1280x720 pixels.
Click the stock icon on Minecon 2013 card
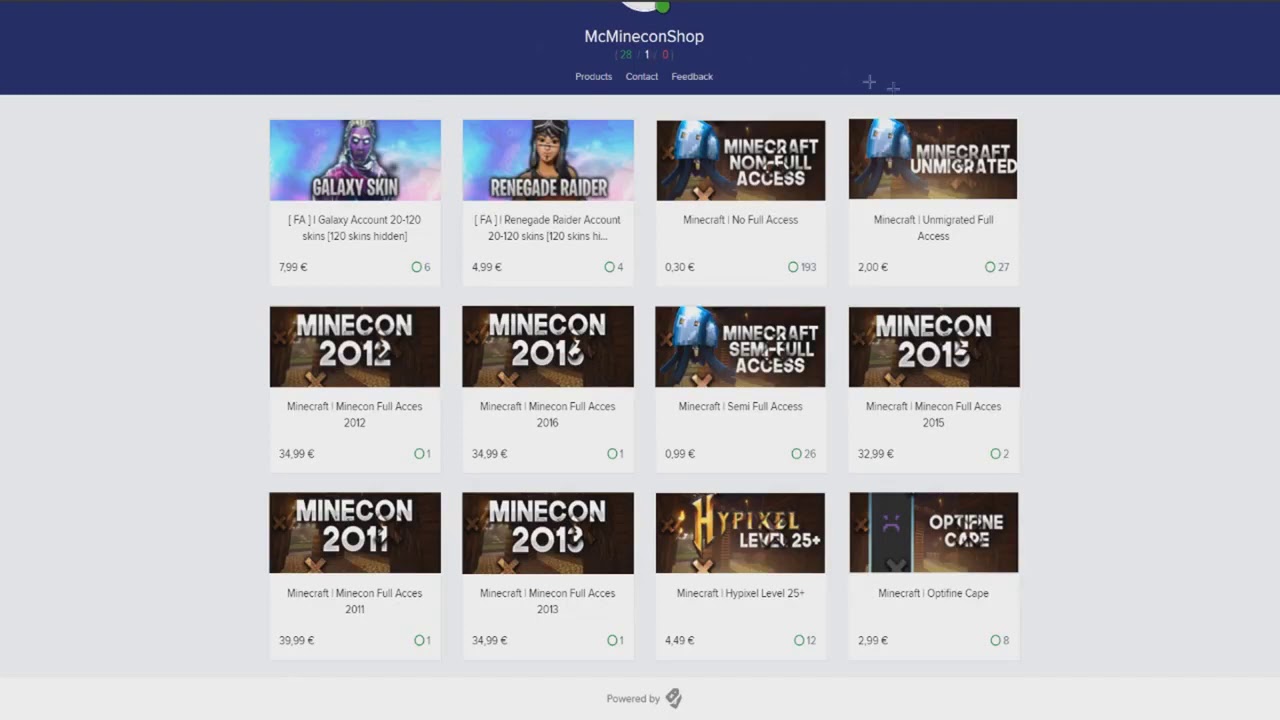coord(612,640)
